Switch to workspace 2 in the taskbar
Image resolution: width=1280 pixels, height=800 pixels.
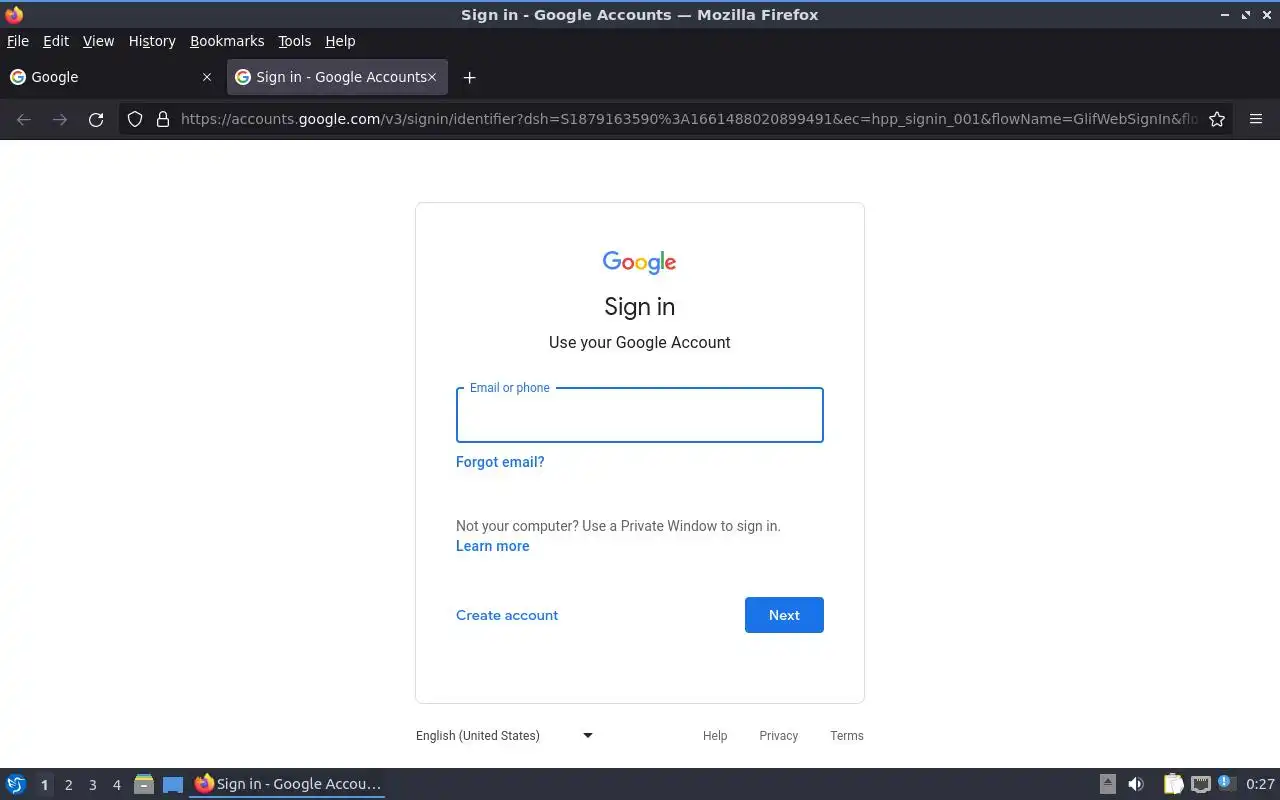(68, 785)
